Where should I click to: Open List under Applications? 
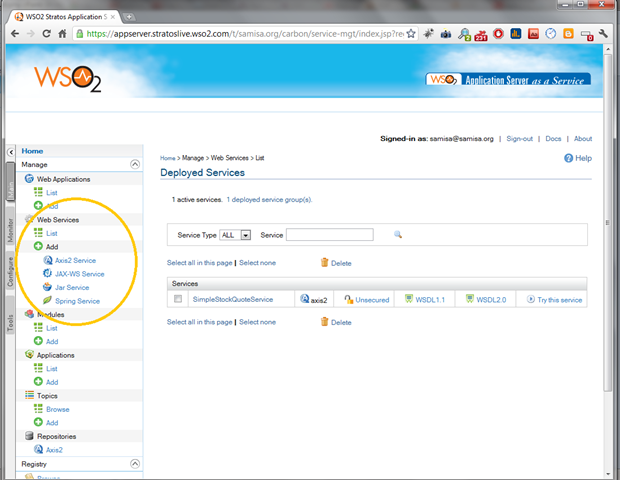[52, 369]
